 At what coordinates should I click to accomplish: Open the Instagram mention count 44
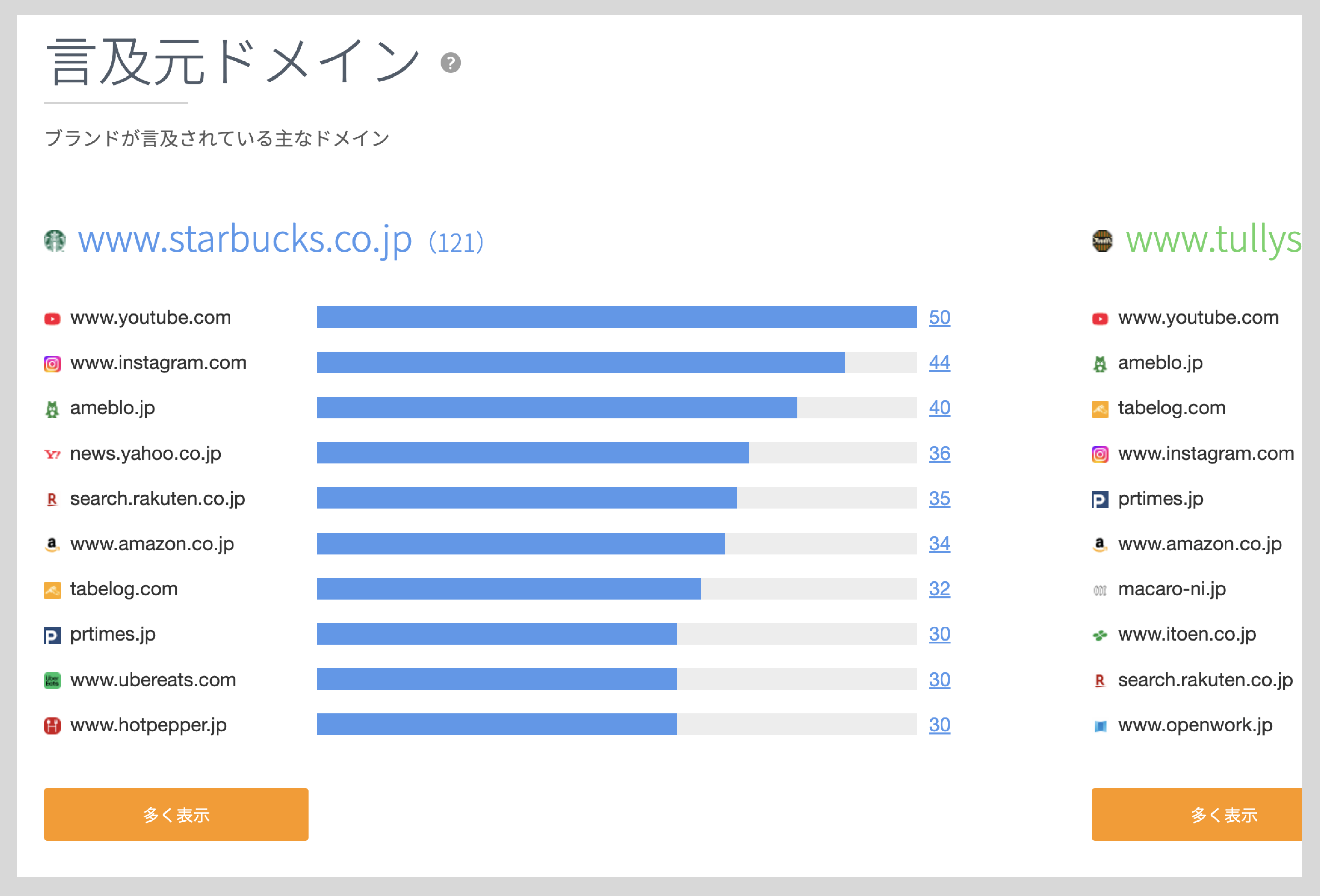point(940,363)
